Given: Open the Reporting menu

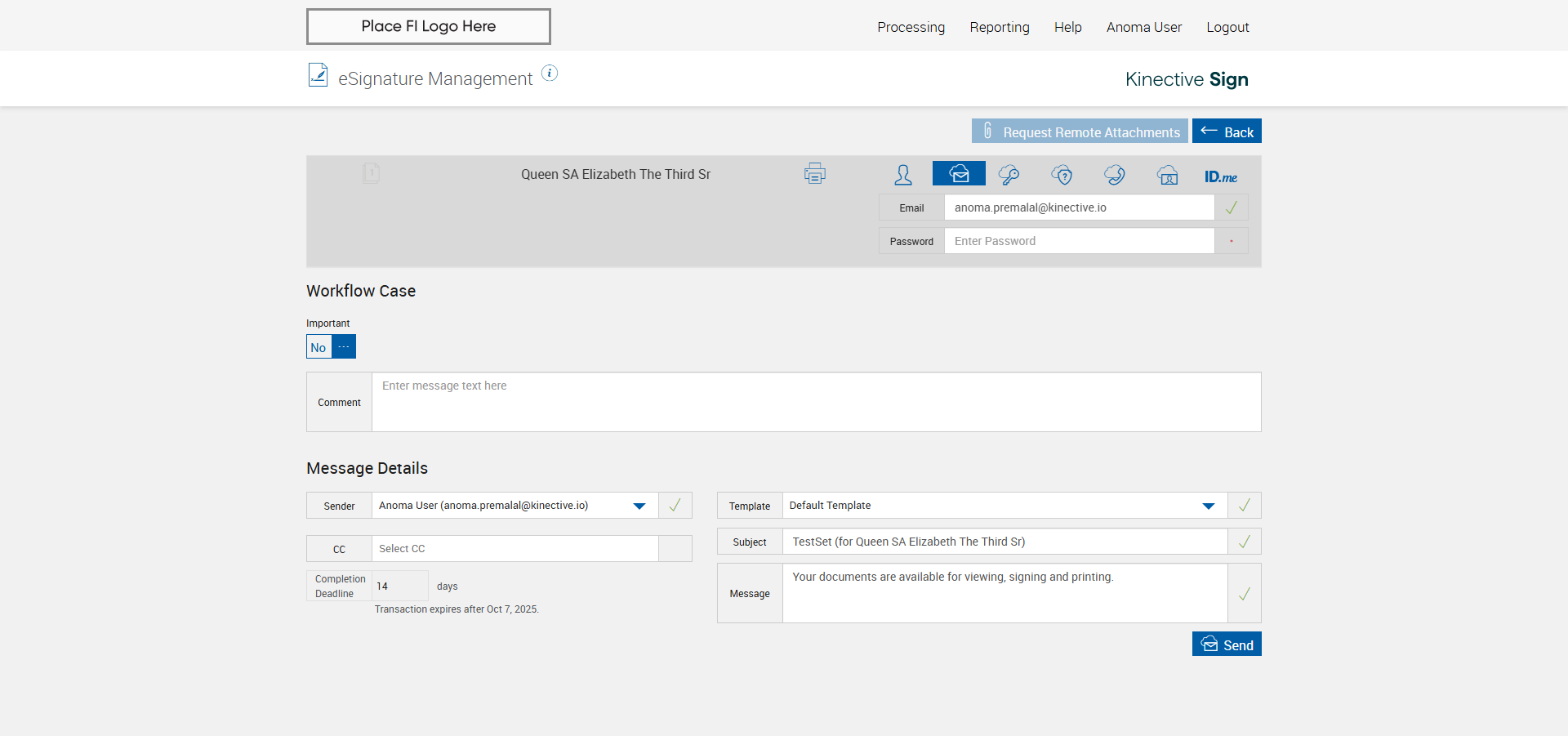Looking at the screenshot, I should 1000,27.
